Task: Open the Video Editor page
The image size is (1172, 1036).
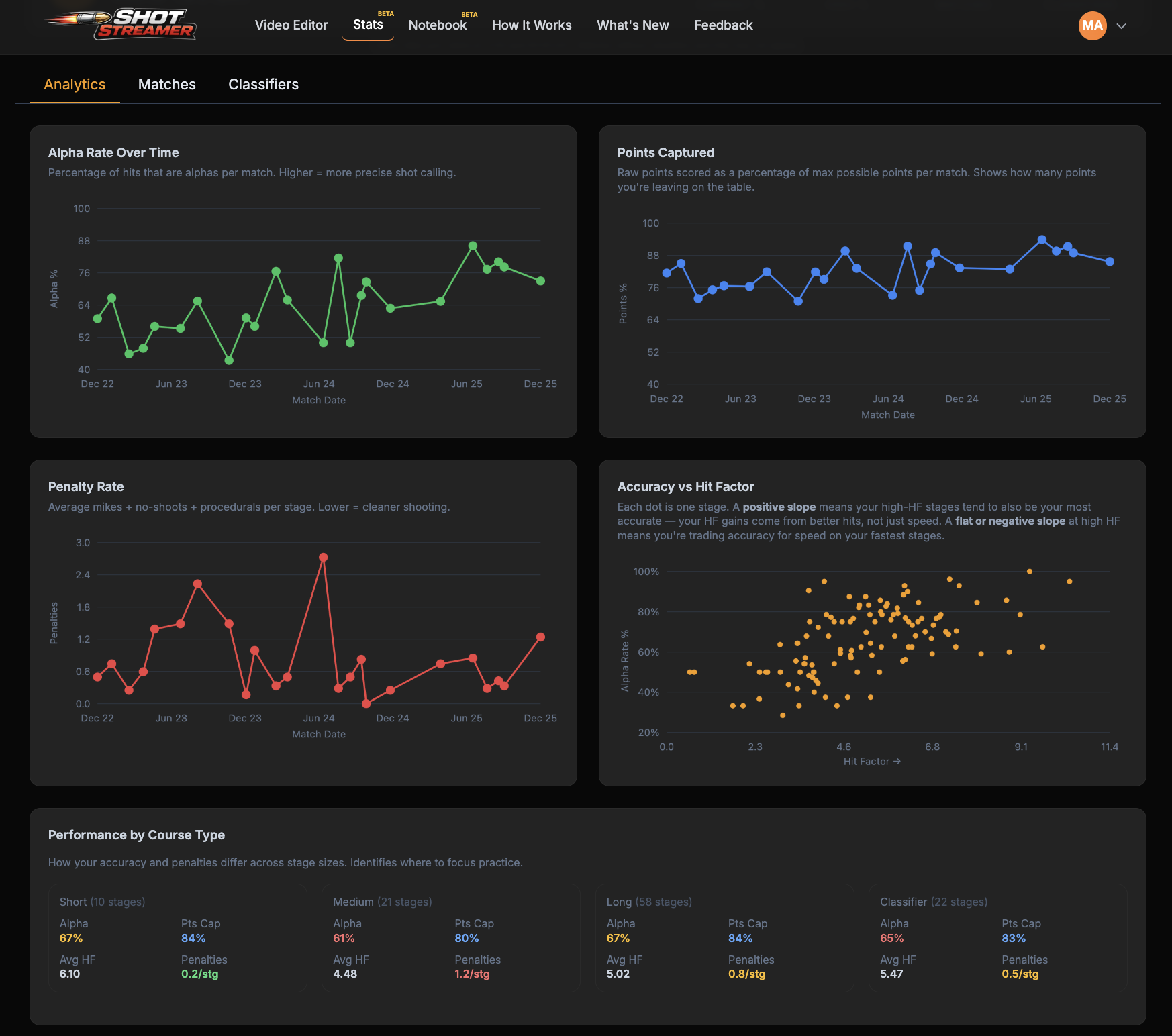Action: [291, 25]
